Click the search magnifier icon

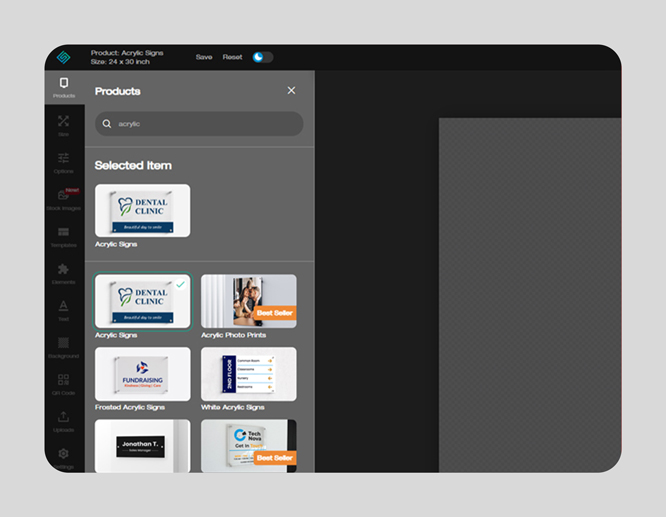107,124
